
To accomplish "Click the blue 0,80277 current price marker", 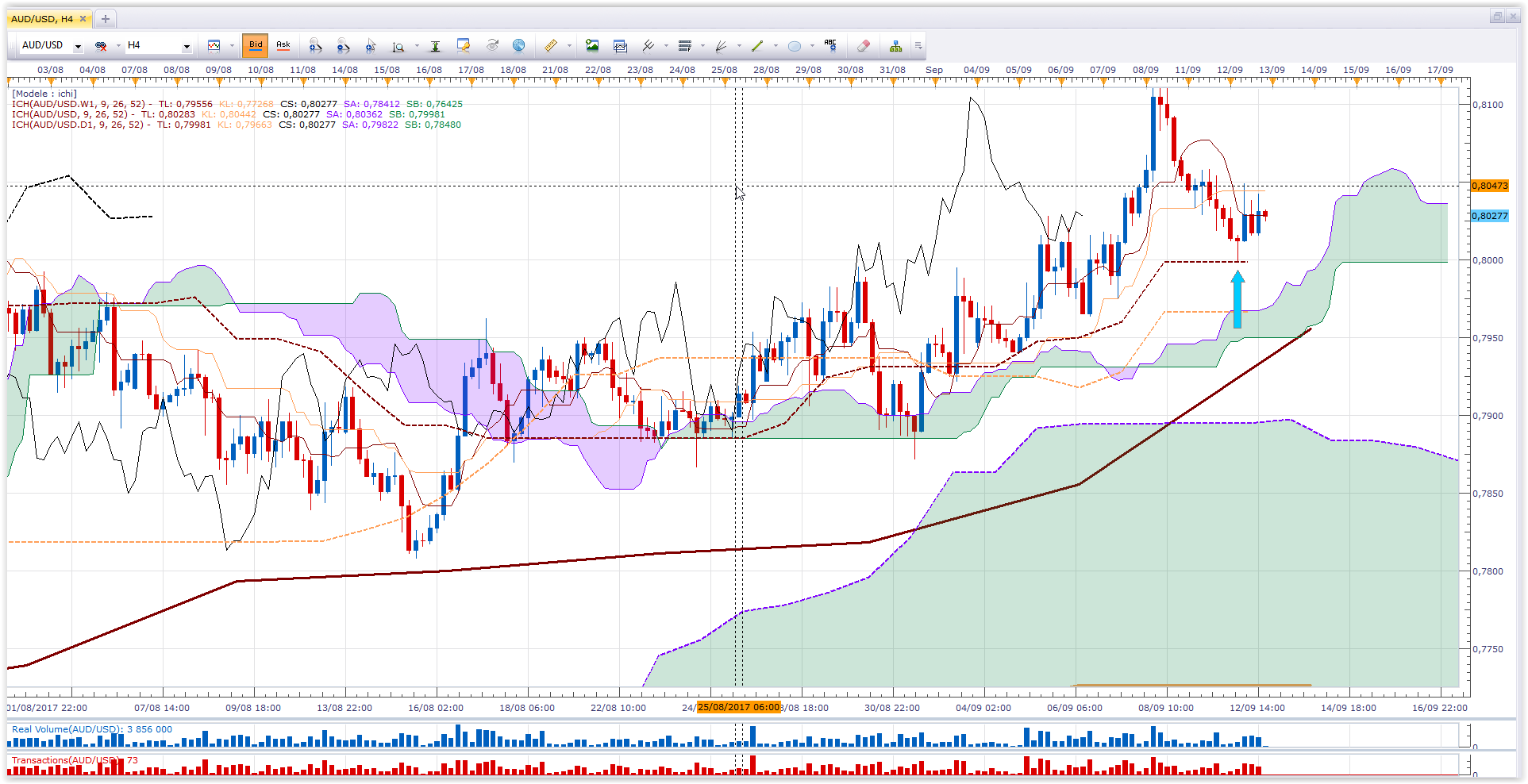I will pos(1489,216).
